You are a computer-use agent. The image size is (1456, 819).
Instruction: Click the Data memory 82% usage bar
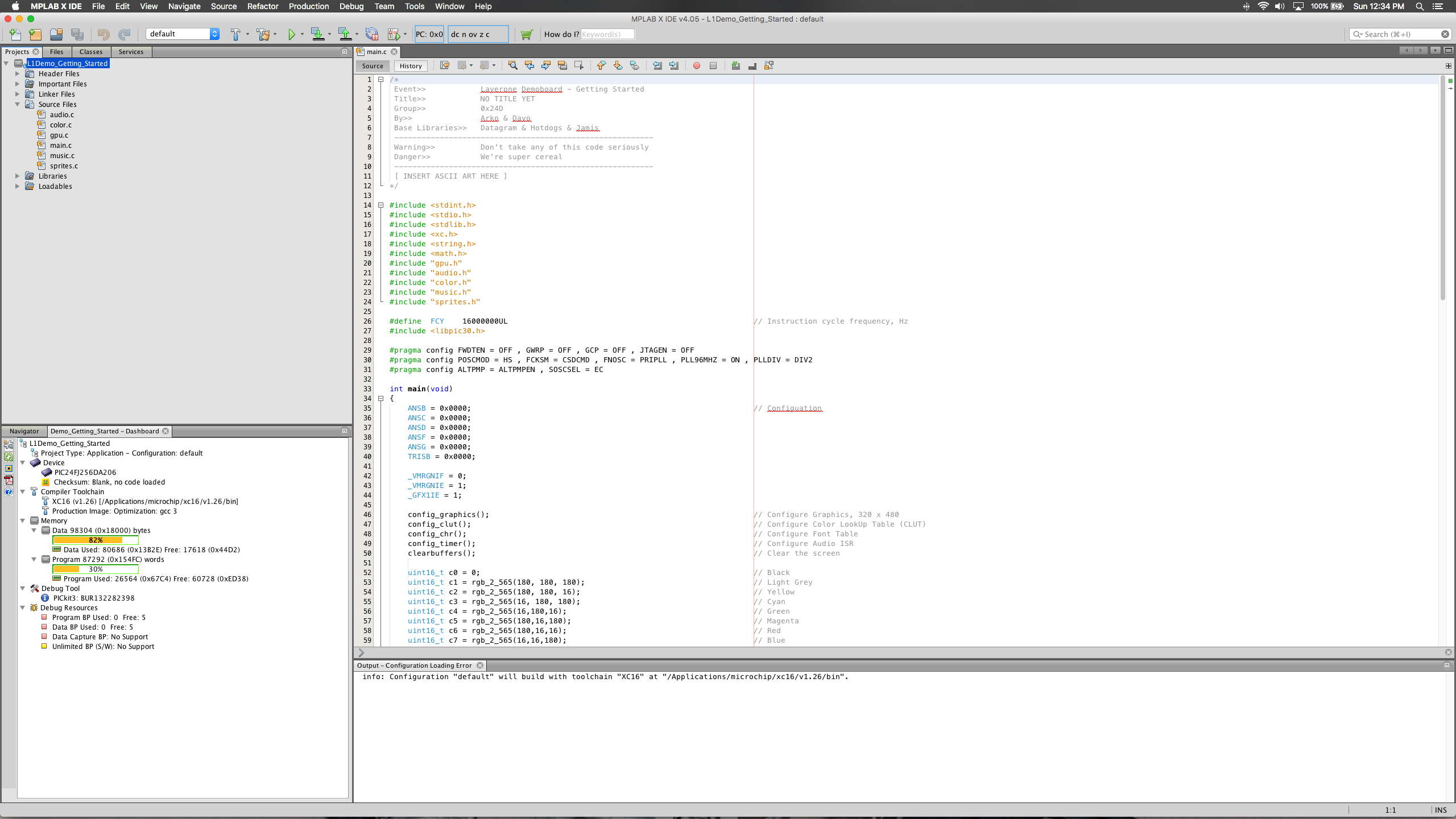(x=95, y=540)
